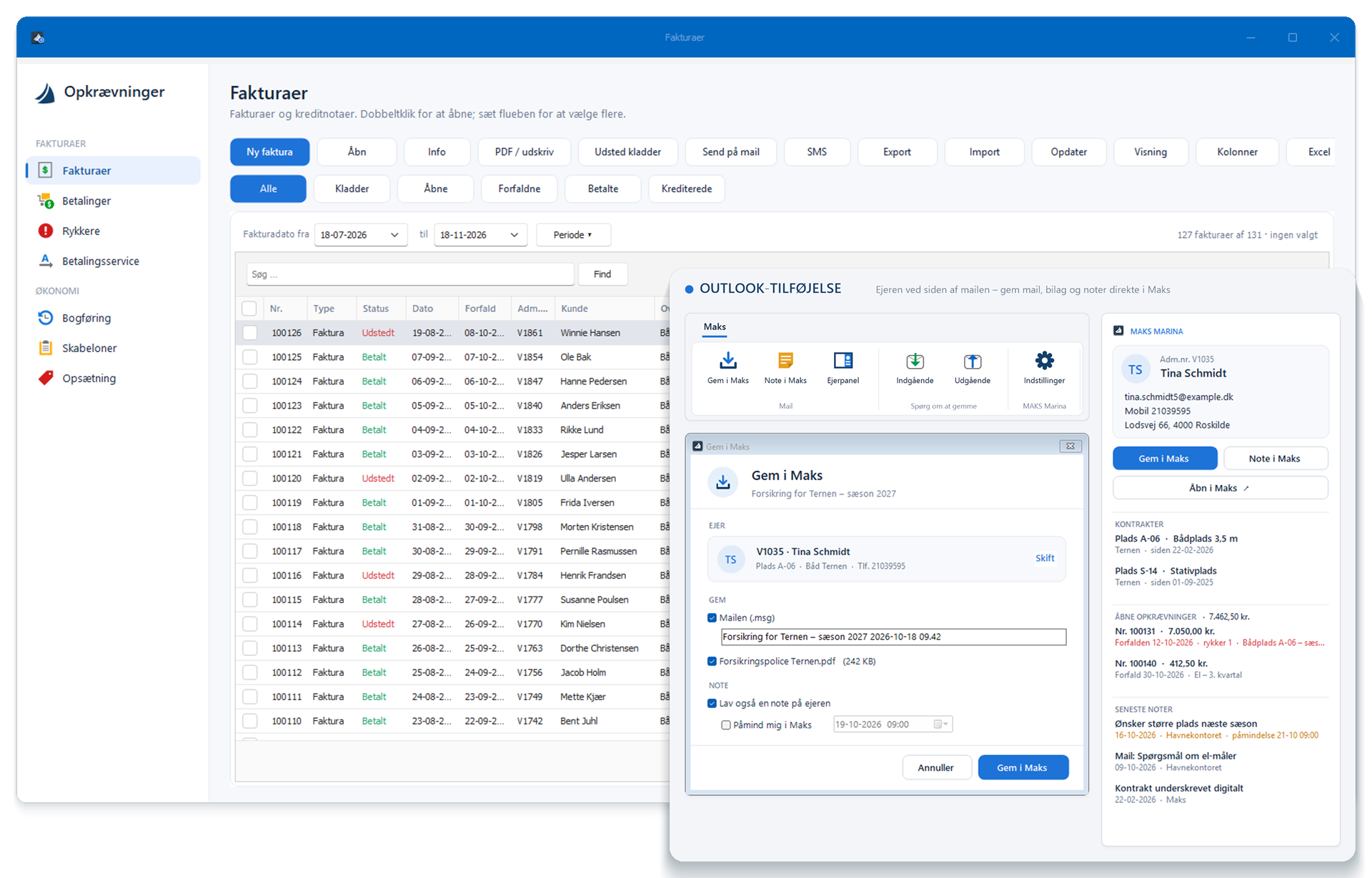The width and height of the screenshot is (1372, 878).
Task: Show the Forfaldne filter tab
Action: 519,189
